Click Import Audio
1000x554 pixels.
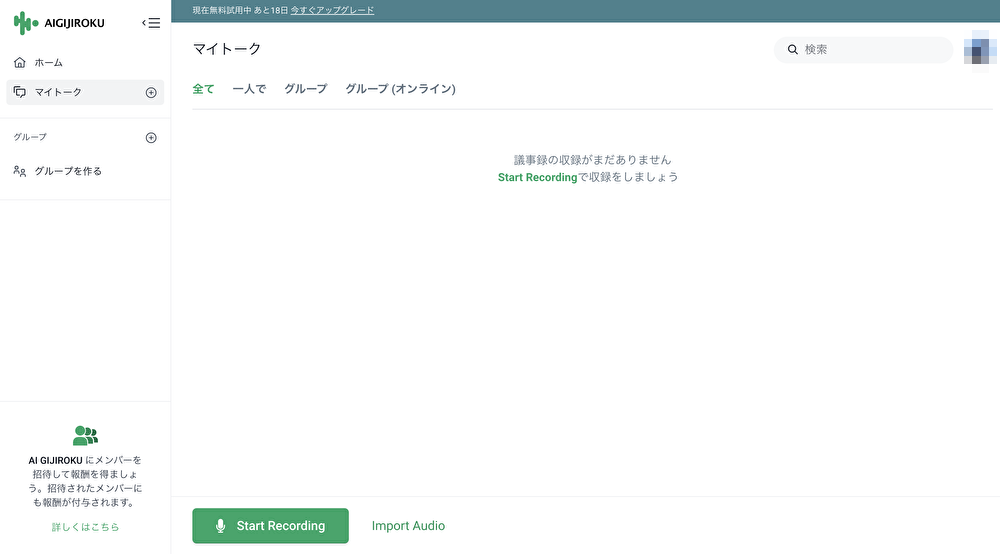408,526
